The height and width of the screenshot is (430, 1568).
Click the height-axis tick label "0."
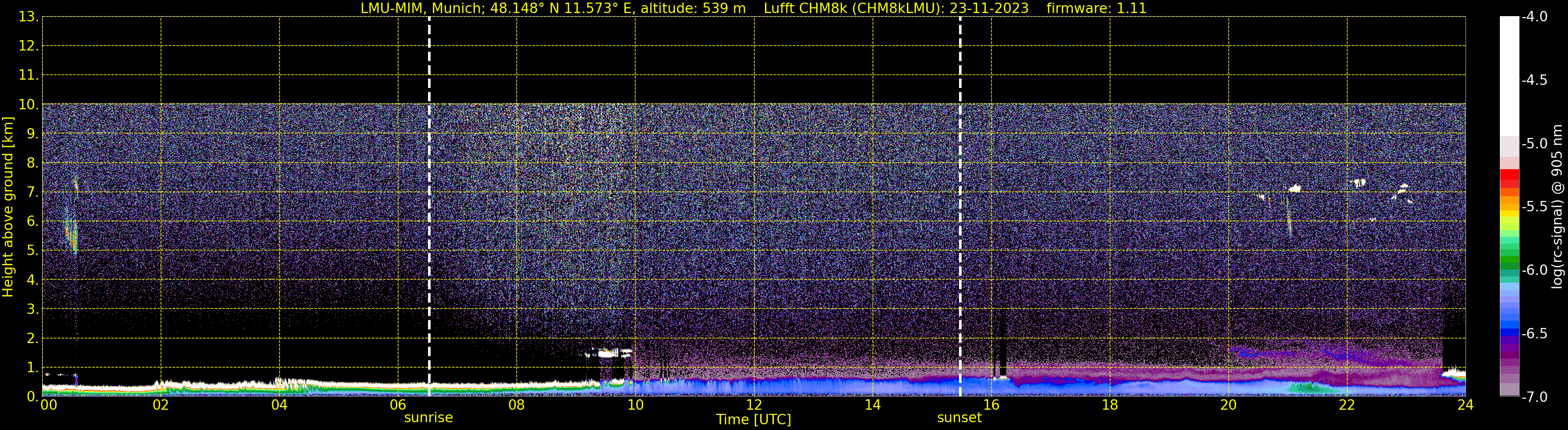pos(32,397)
